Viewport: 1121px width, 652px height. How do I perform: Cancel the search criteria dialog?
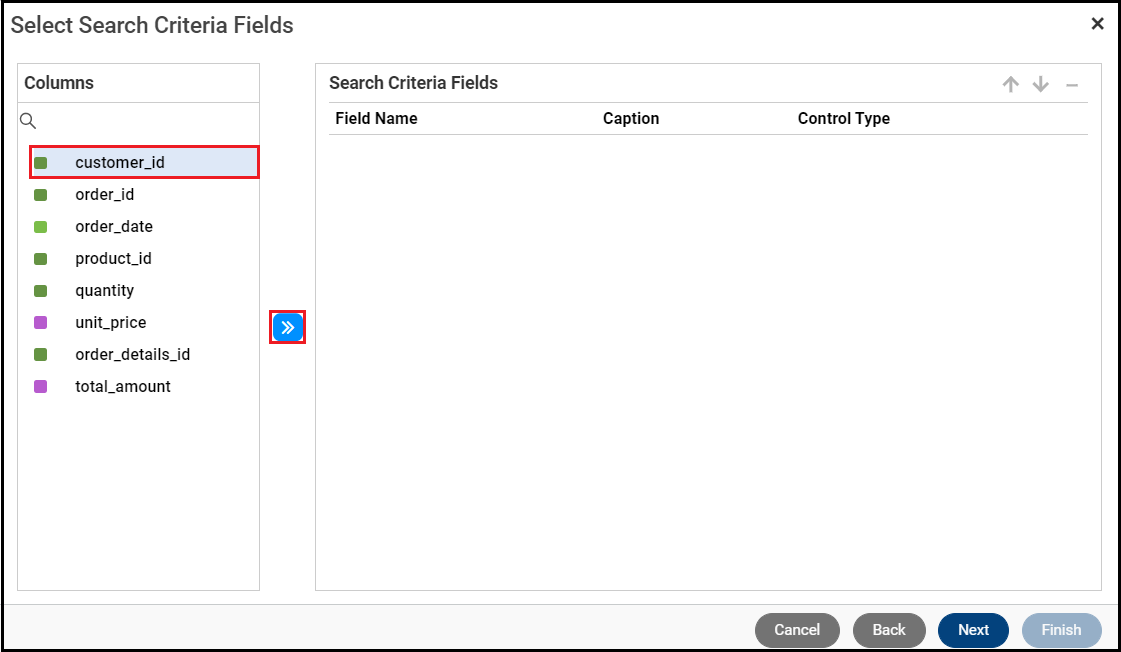click(797, 630)
